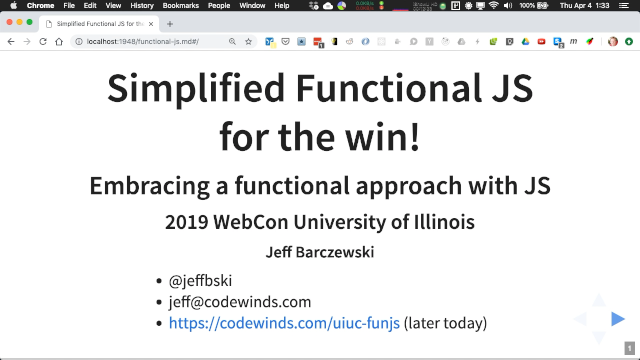Screen dimensions: 640x360
Task: Click the grey cloud extension icon
Action: pyautogui.click(x=461, y=42)
